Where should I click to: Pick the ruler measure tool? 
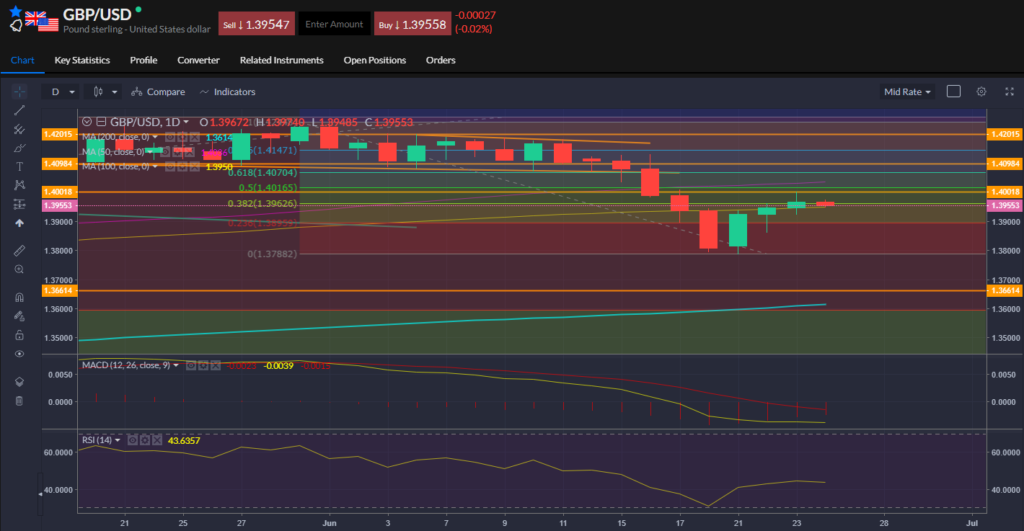click(19, 249)
